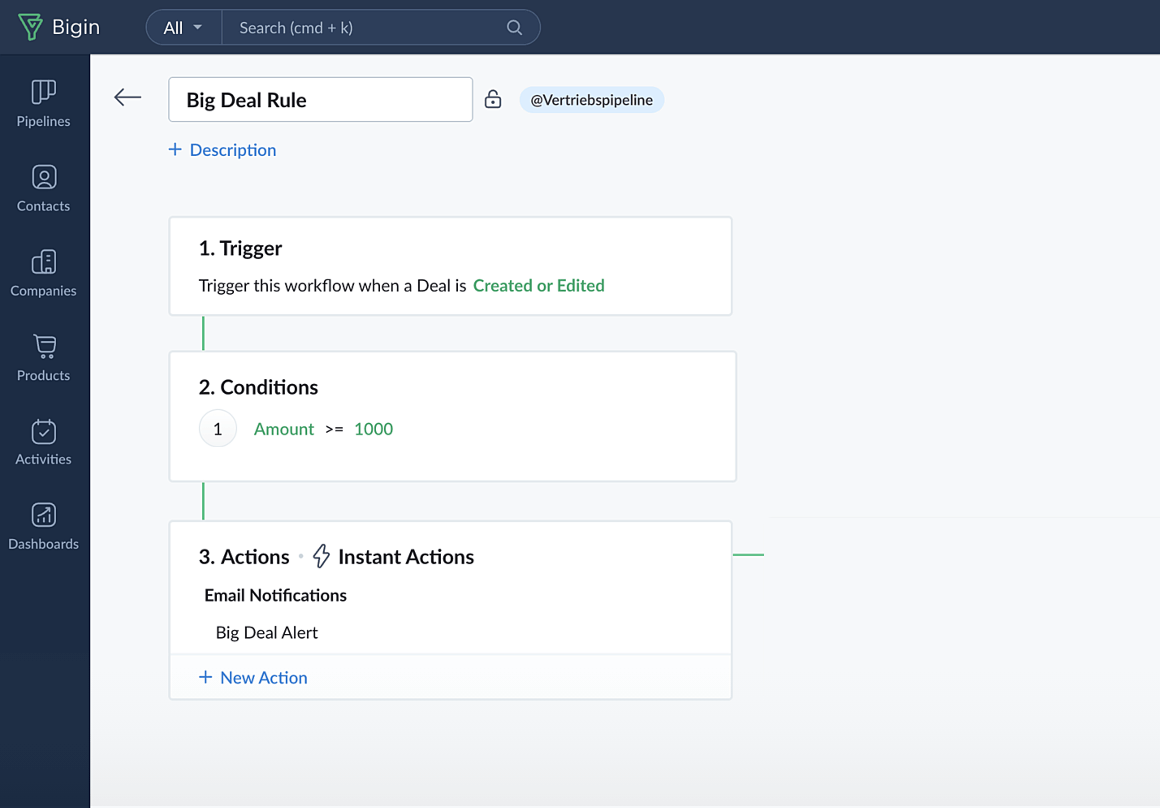Select condition number 1 circle
This screenshot has height=808, width=1160.
point(218,428)
